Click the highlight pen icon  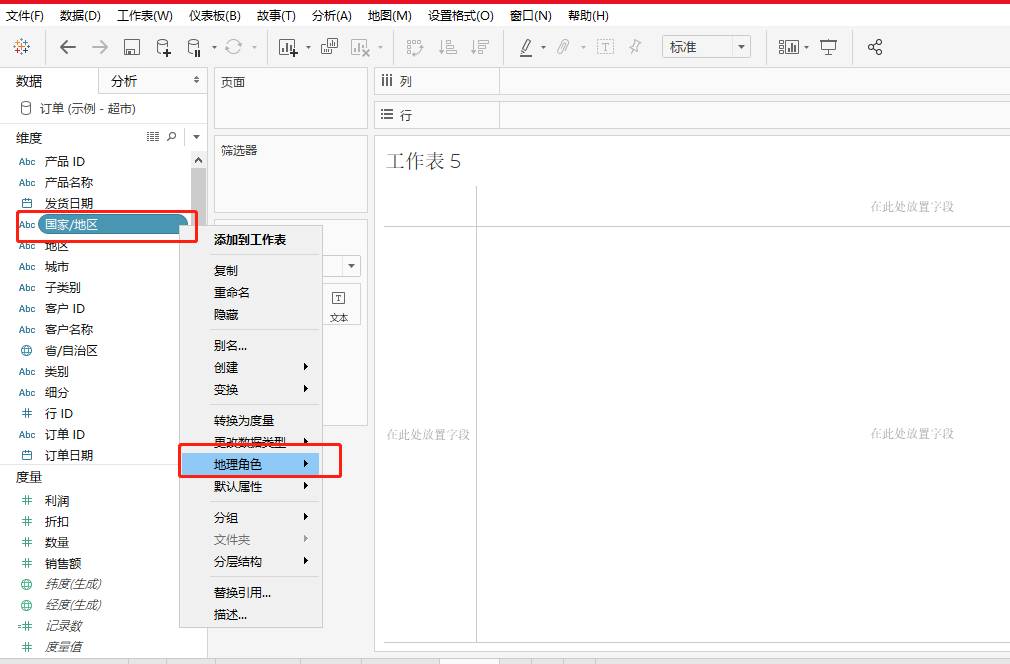[526, 47]
